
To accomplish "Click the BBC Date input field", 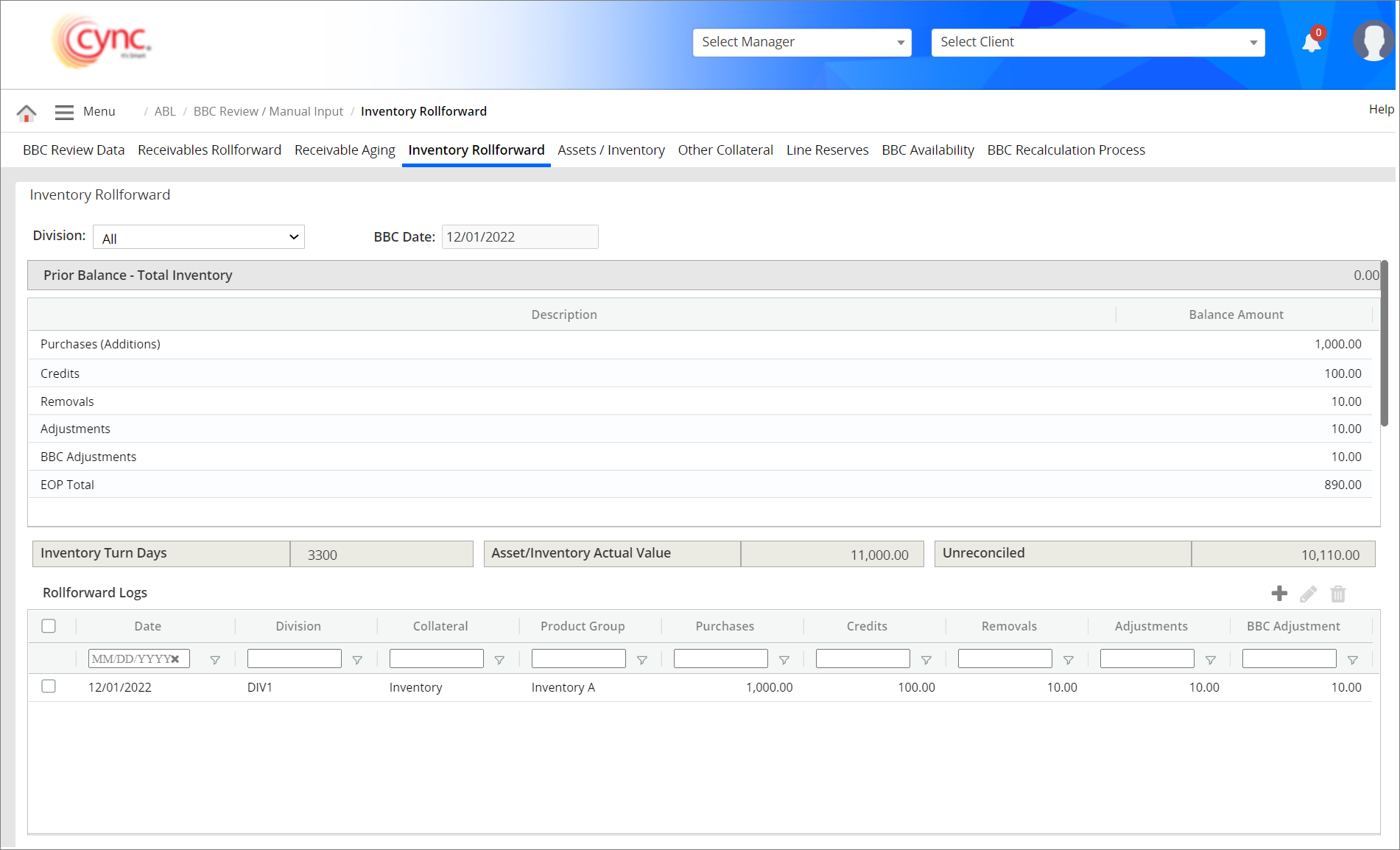I will point(519,237).
